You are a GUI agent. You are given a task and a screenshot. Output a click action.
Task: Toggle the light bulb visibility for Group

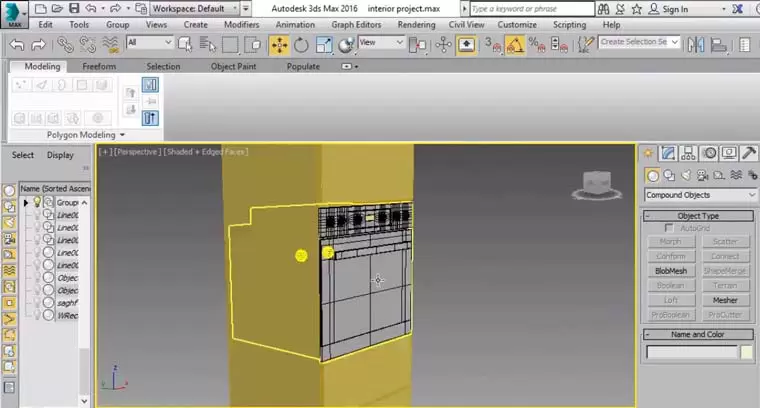[x=39, y=201]
